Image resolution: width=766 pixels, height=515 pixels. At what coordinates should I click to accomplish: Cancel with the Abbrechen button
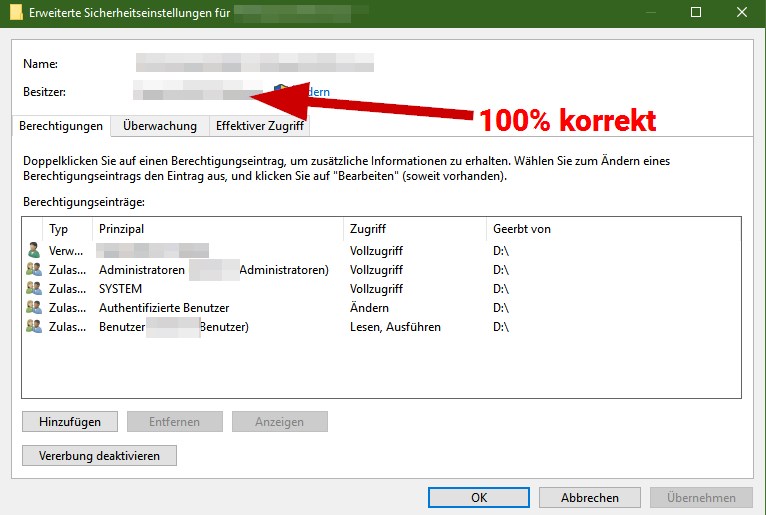590,497
